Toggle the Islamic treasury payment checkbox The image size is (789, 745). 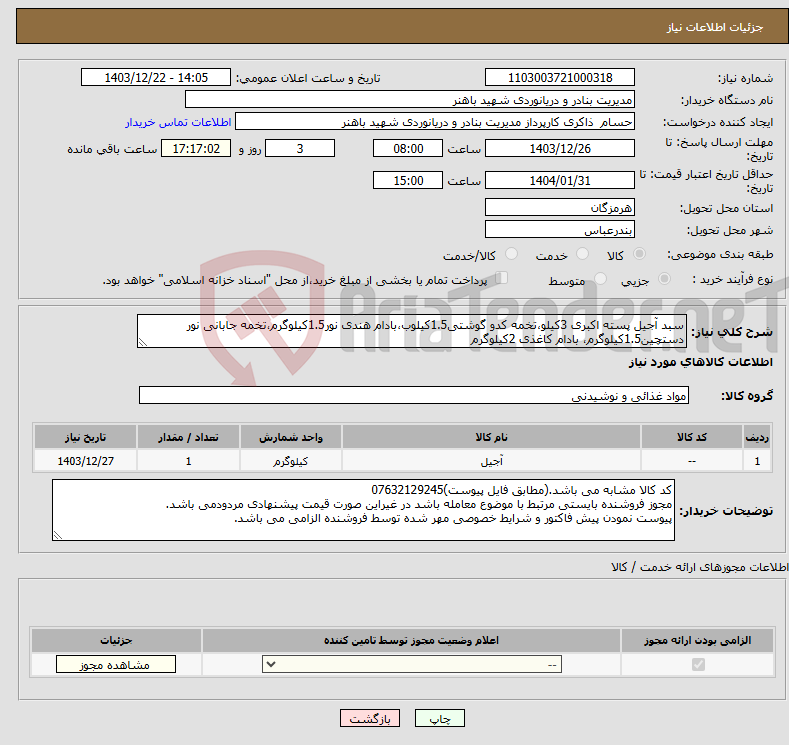click(502, 278)
